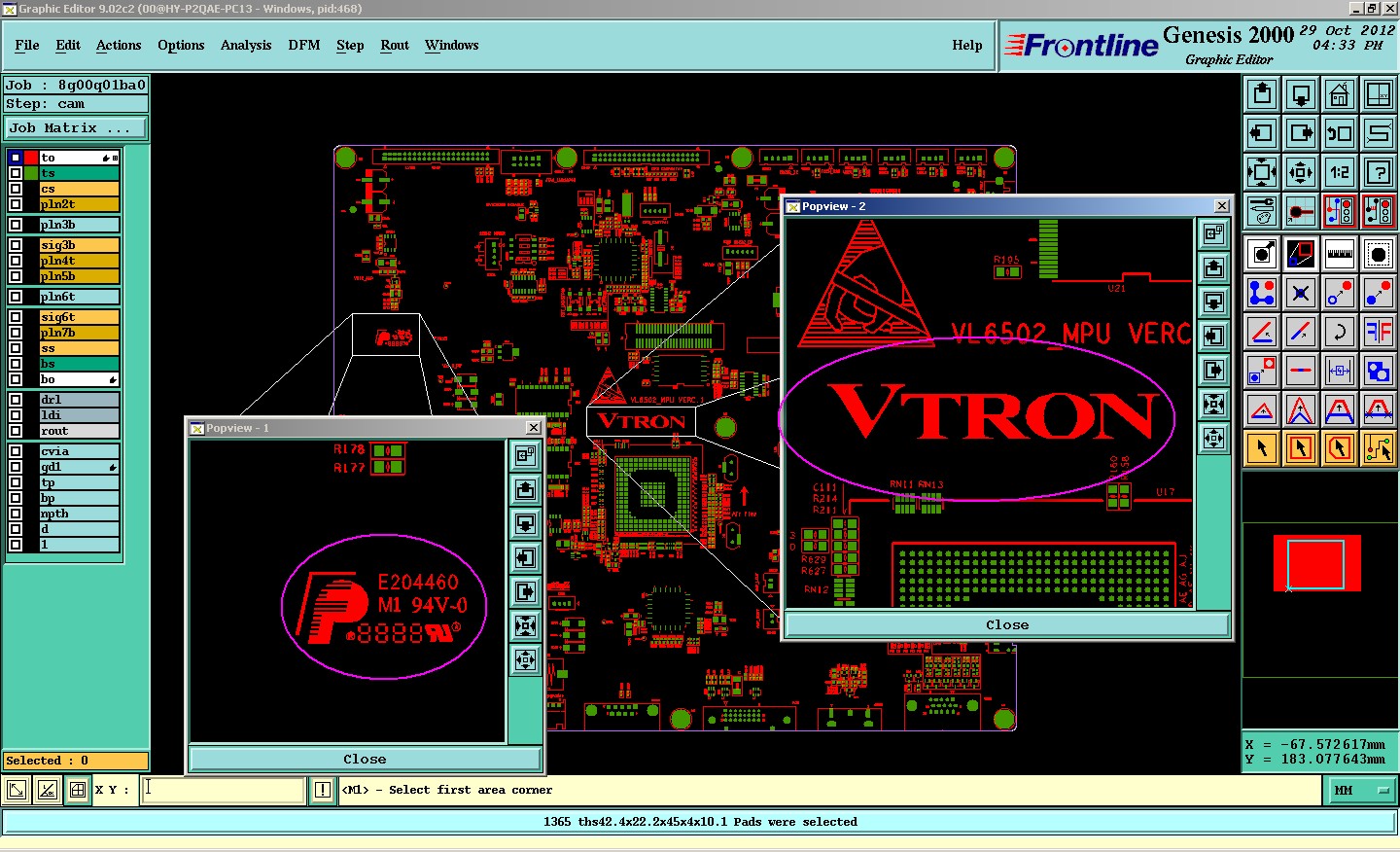Viewport: 1400px width, 852px height.
Task: Open the tools and palette settings icon
Action: click(1262, 211)
